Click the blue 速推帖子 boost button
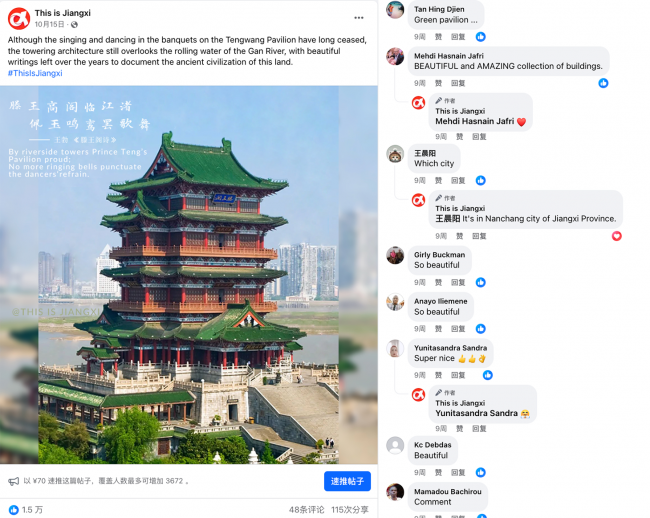The height and width of the screenshot is (518, 650). point(347,481)
